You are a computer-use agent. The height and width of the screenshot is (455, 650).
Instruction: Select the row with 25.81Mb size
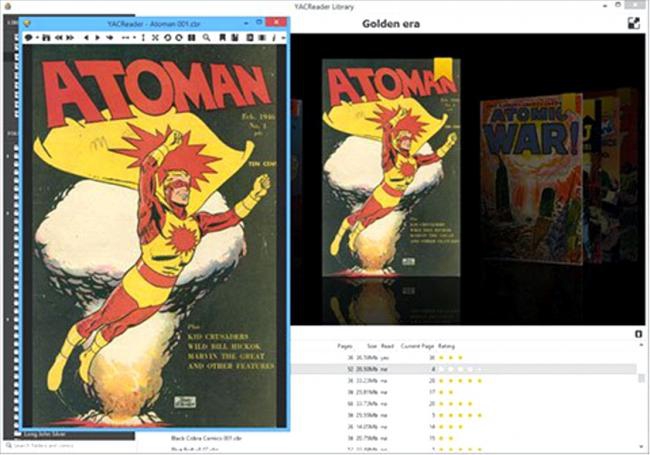[x=463, y=392]
